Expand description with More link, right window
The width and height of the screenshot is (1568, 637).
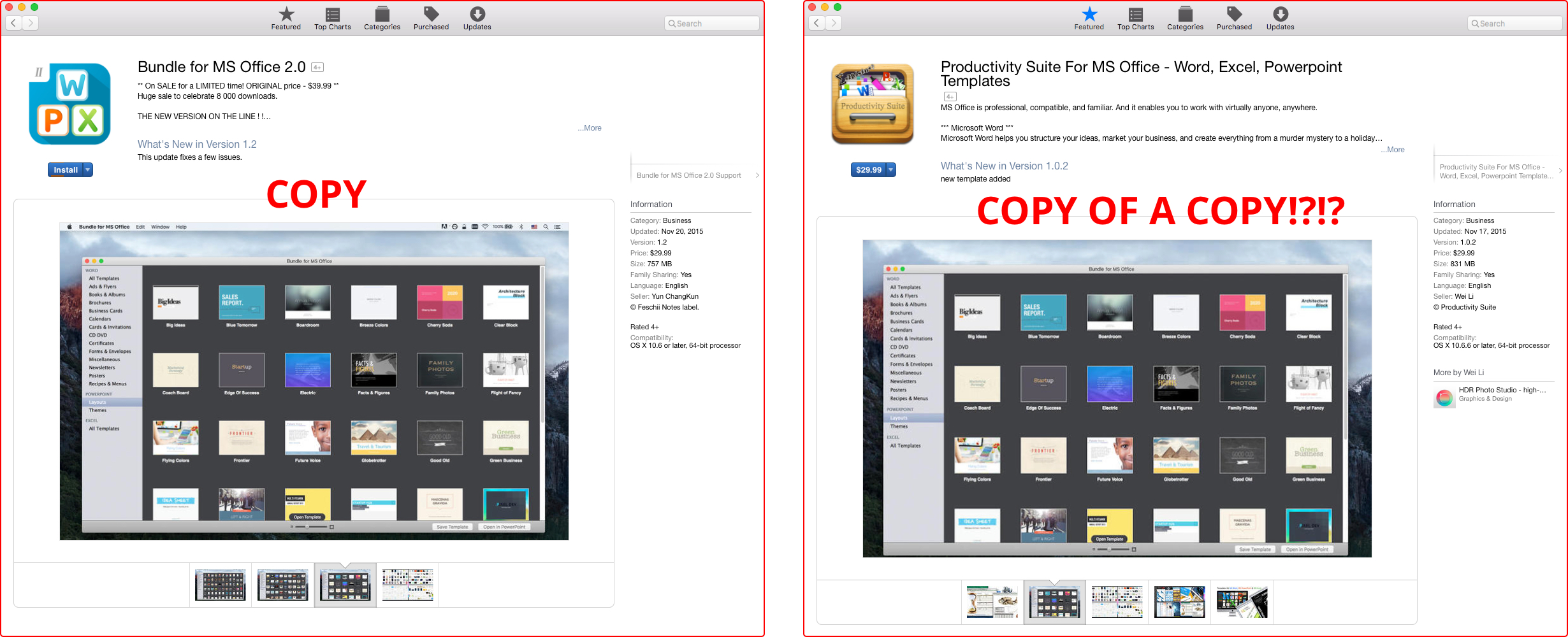(x=1393, y=150)
